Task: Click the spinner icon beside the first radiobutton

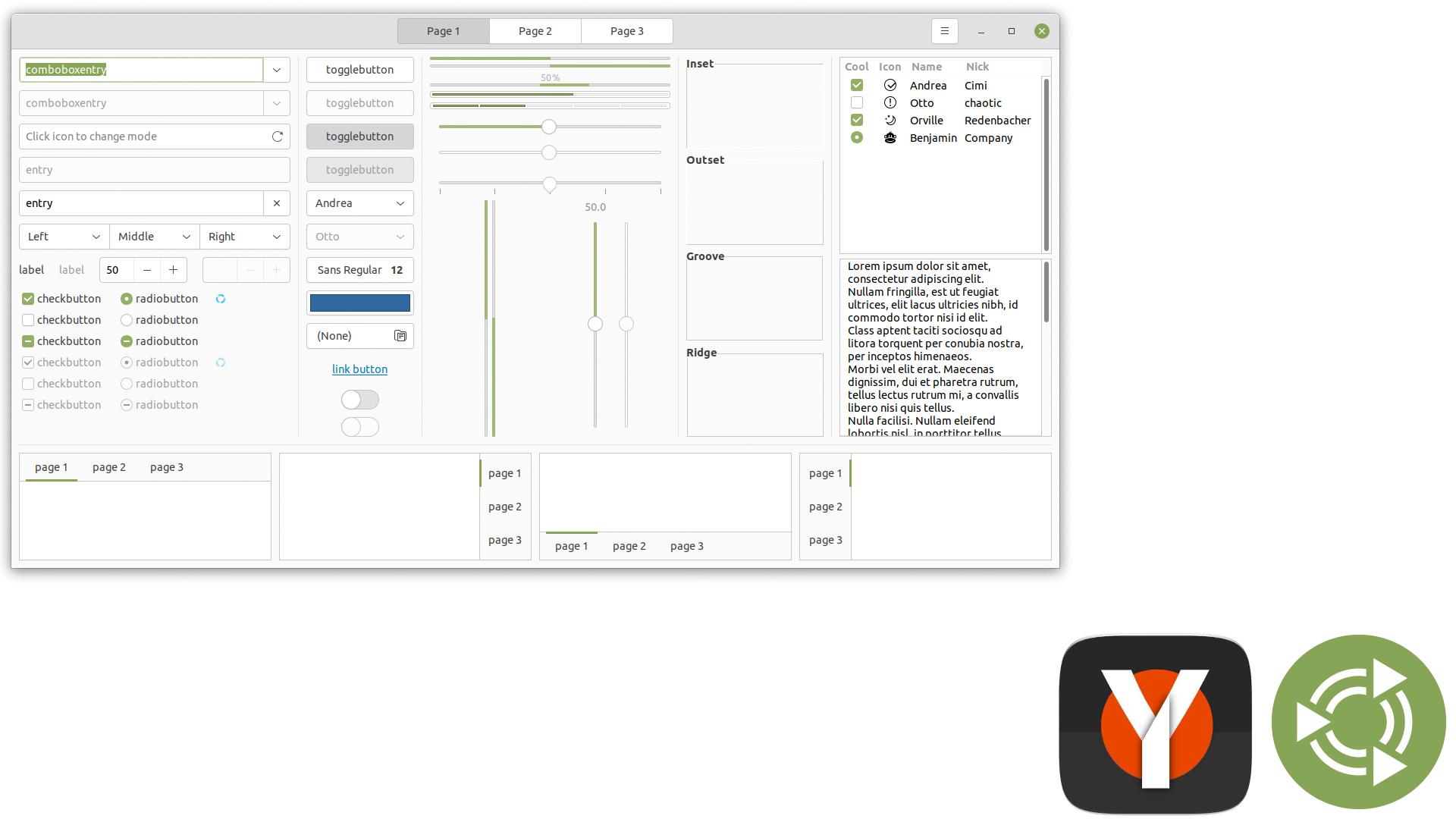Action: click(221, 299)
